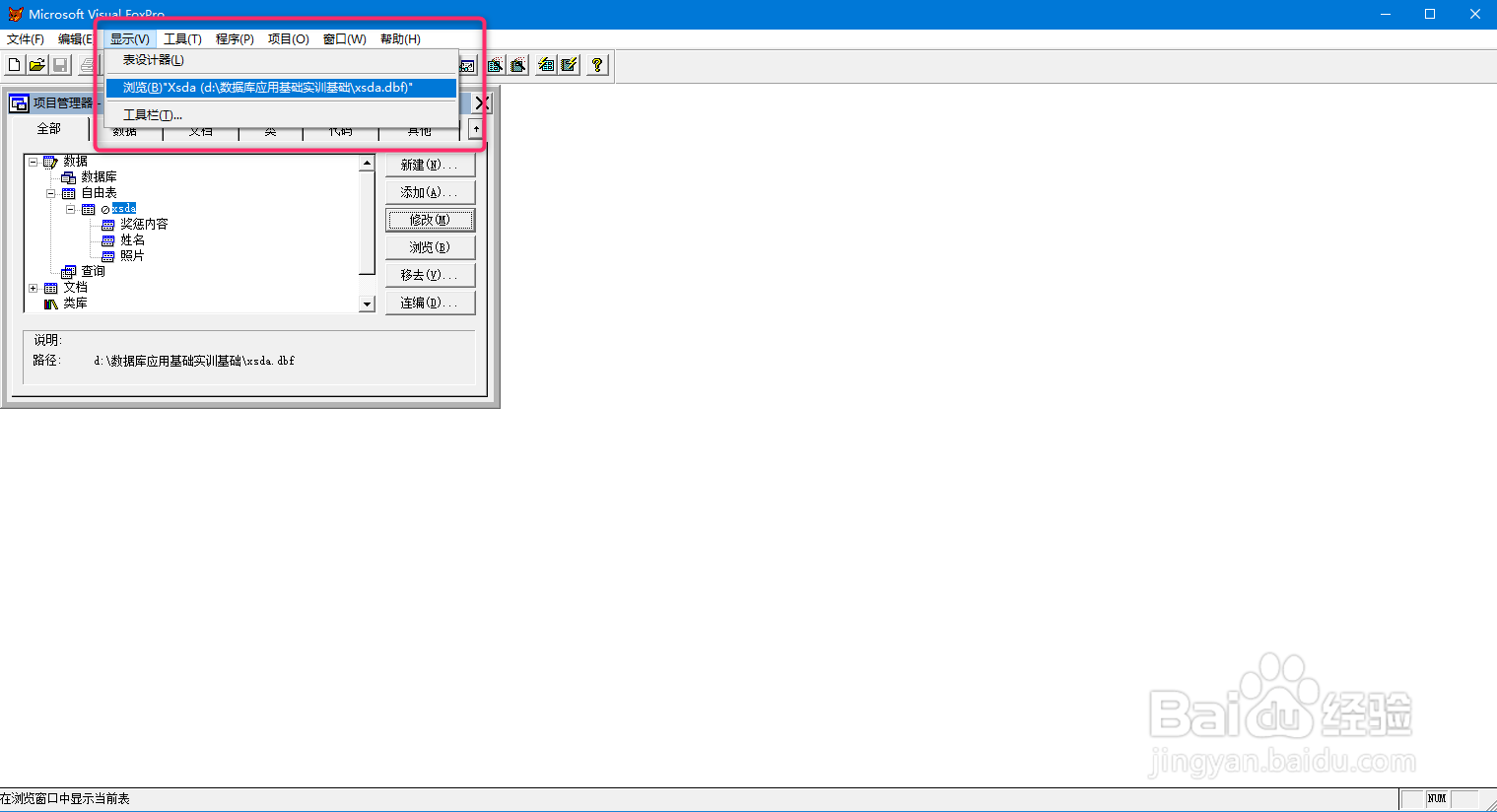1497x812 pixels.
Task: Click the Open file folder icon
Action: [36, 65]
